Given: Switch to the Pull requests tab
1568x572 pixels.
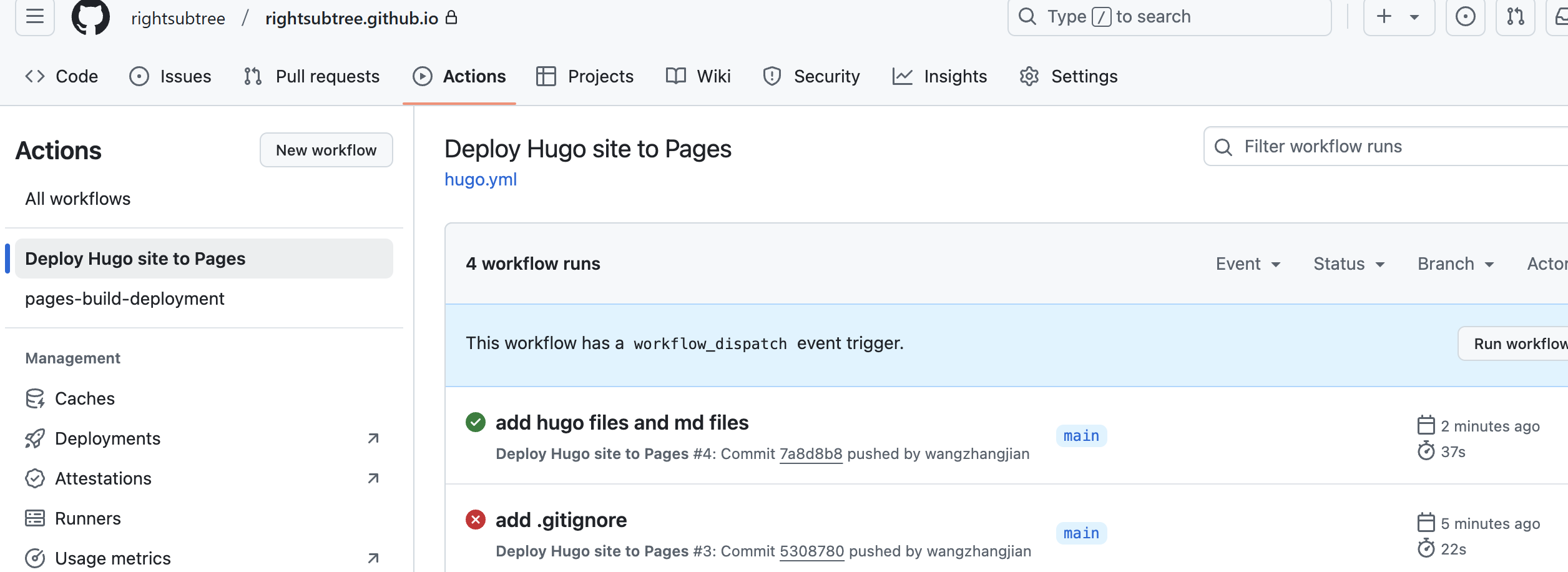Looking at the screenshot, I should pos(311,76).
